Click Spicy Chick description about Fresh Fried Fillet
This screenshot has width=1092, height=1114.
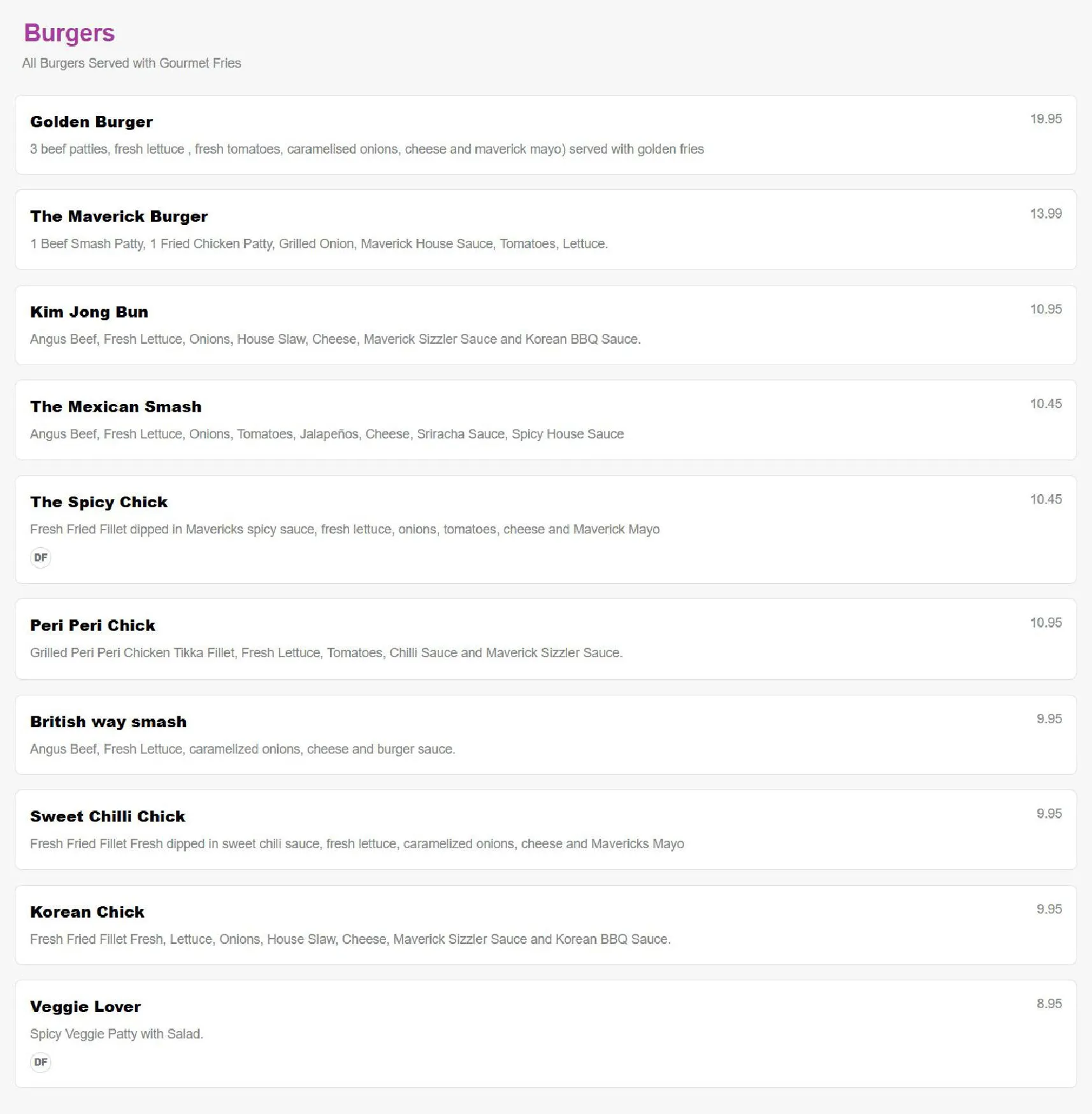345,530
